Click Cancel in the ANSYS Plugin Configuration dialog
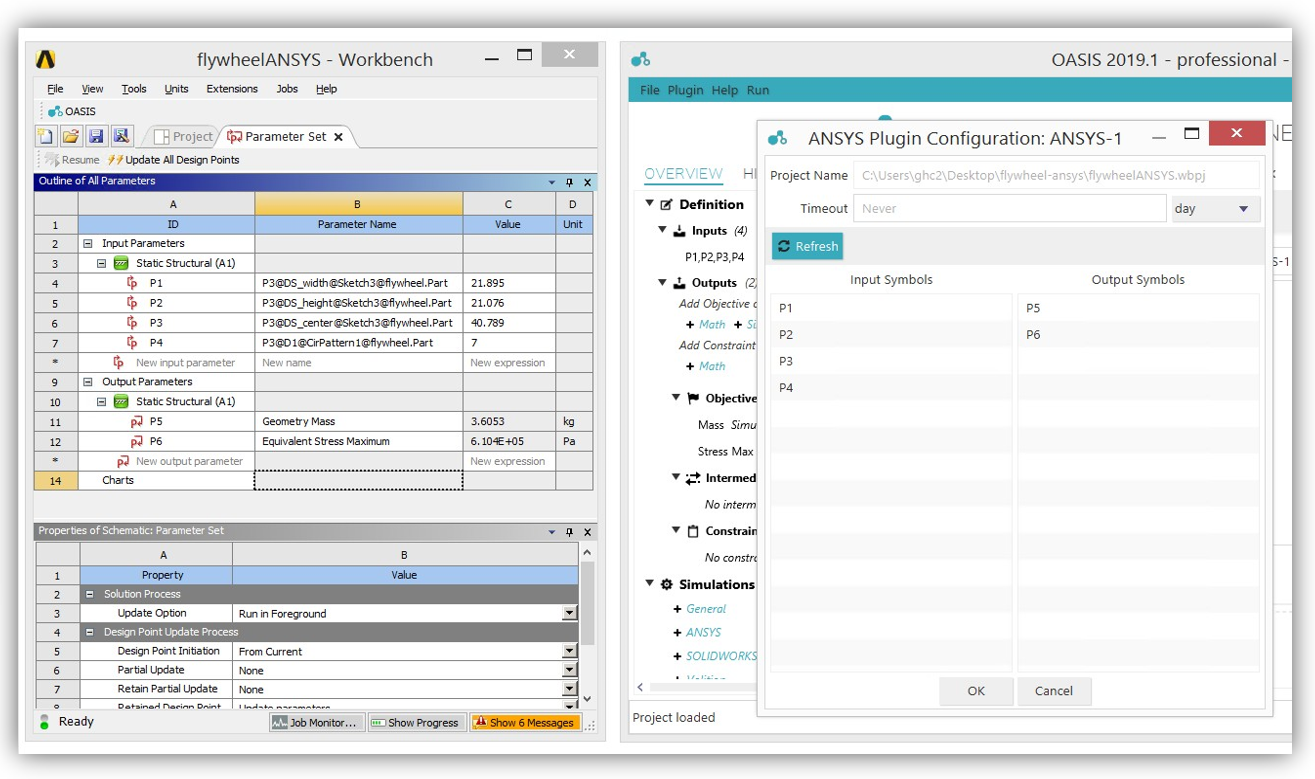The image size is (1315, 779). coord(1054,691)
